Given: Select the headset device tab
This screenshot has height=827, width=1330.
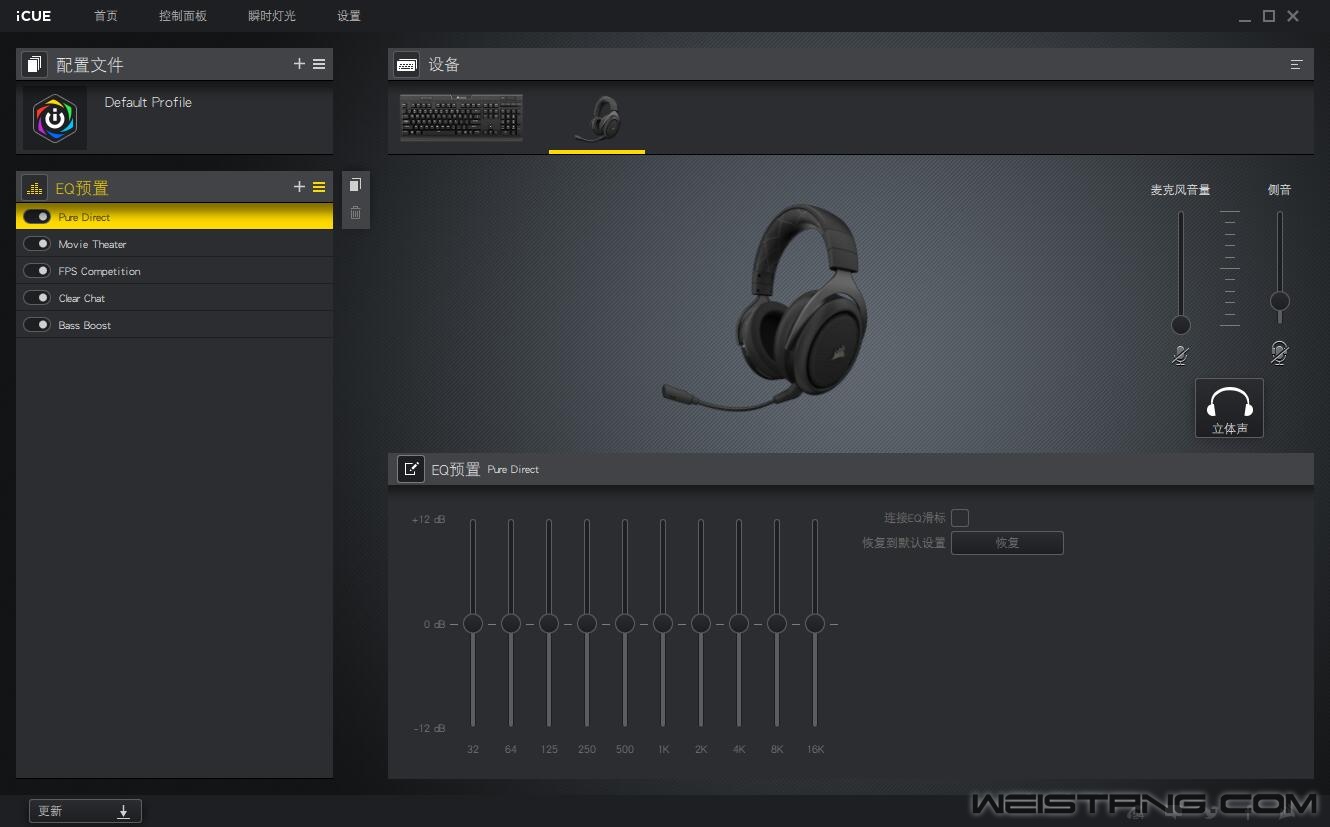Looking at the screenshot, I should [597, 120].
